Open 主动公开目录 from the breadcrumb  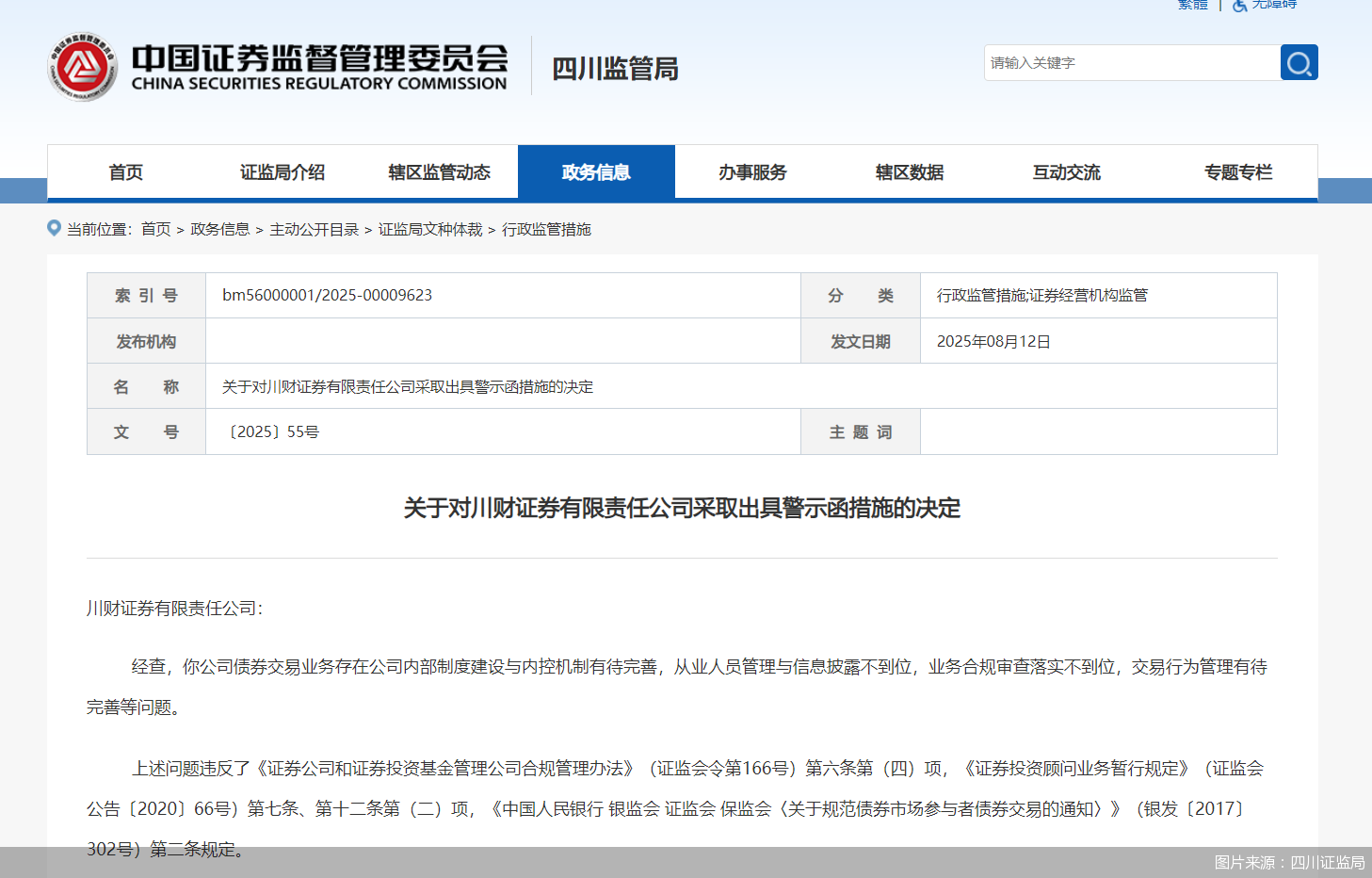317,228
